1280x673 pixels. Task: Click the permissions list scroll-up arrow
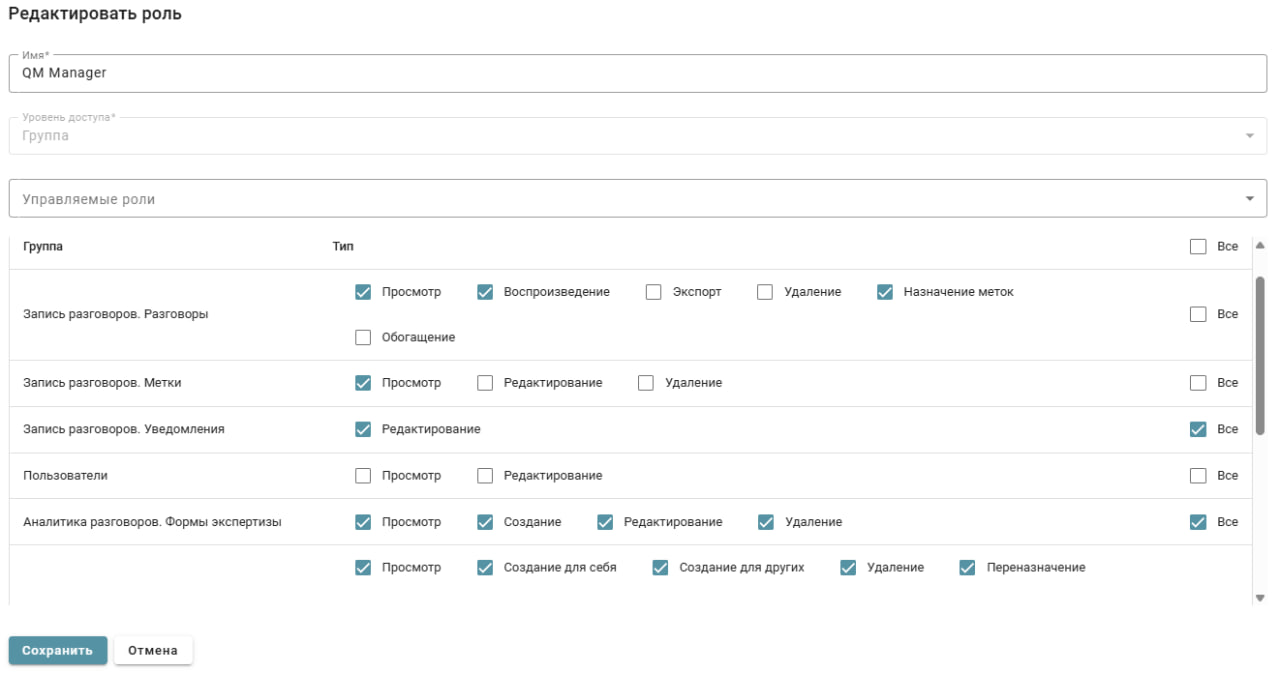(1259, 245)
